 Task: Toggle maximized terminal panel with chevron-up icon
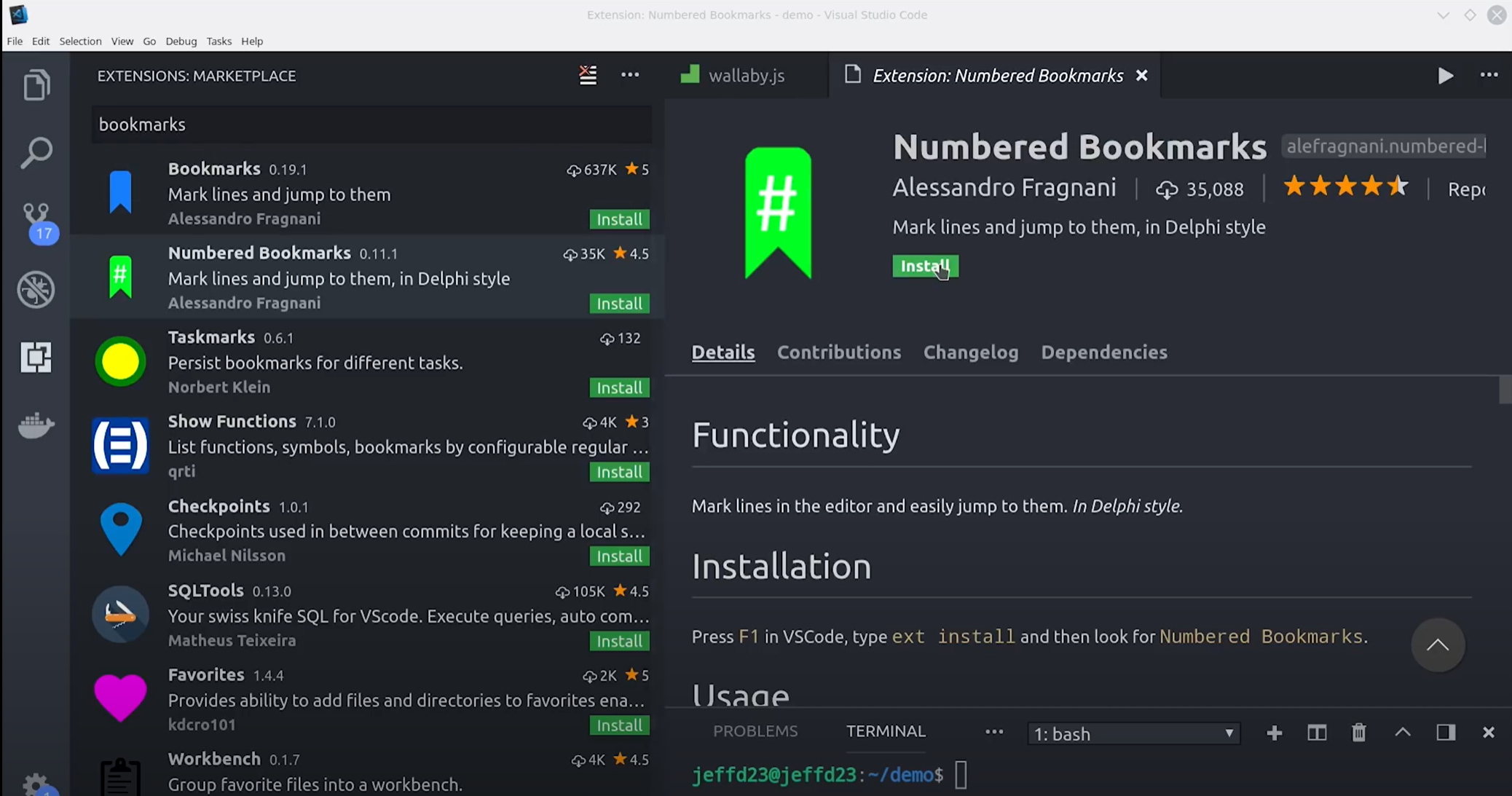click(x=1403, y=733)
